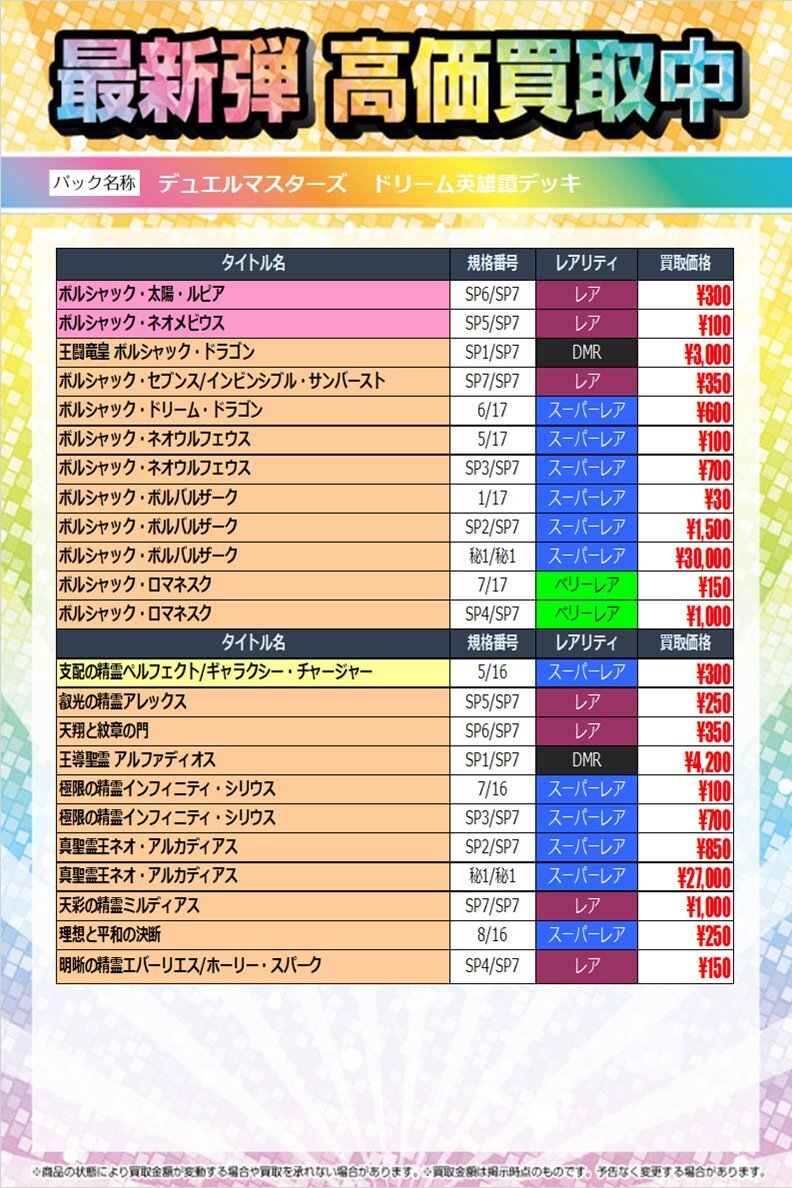
Task: Click the パック名称 label
Action: pos(95,183)
